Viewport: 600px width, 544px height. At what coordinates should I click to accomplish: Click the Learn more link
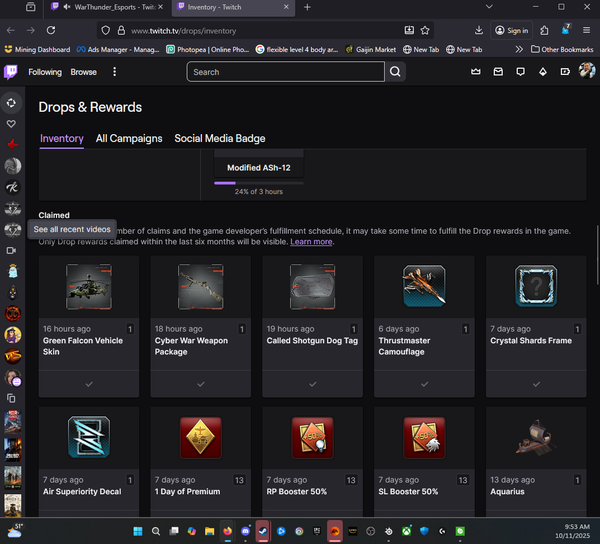pos(311,242)
